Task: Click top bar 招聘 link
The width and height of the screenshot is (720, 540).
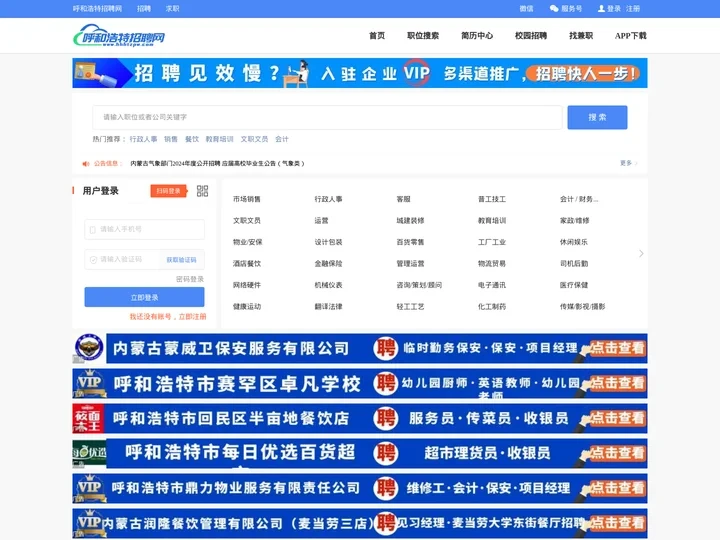Action: point(144,9)
